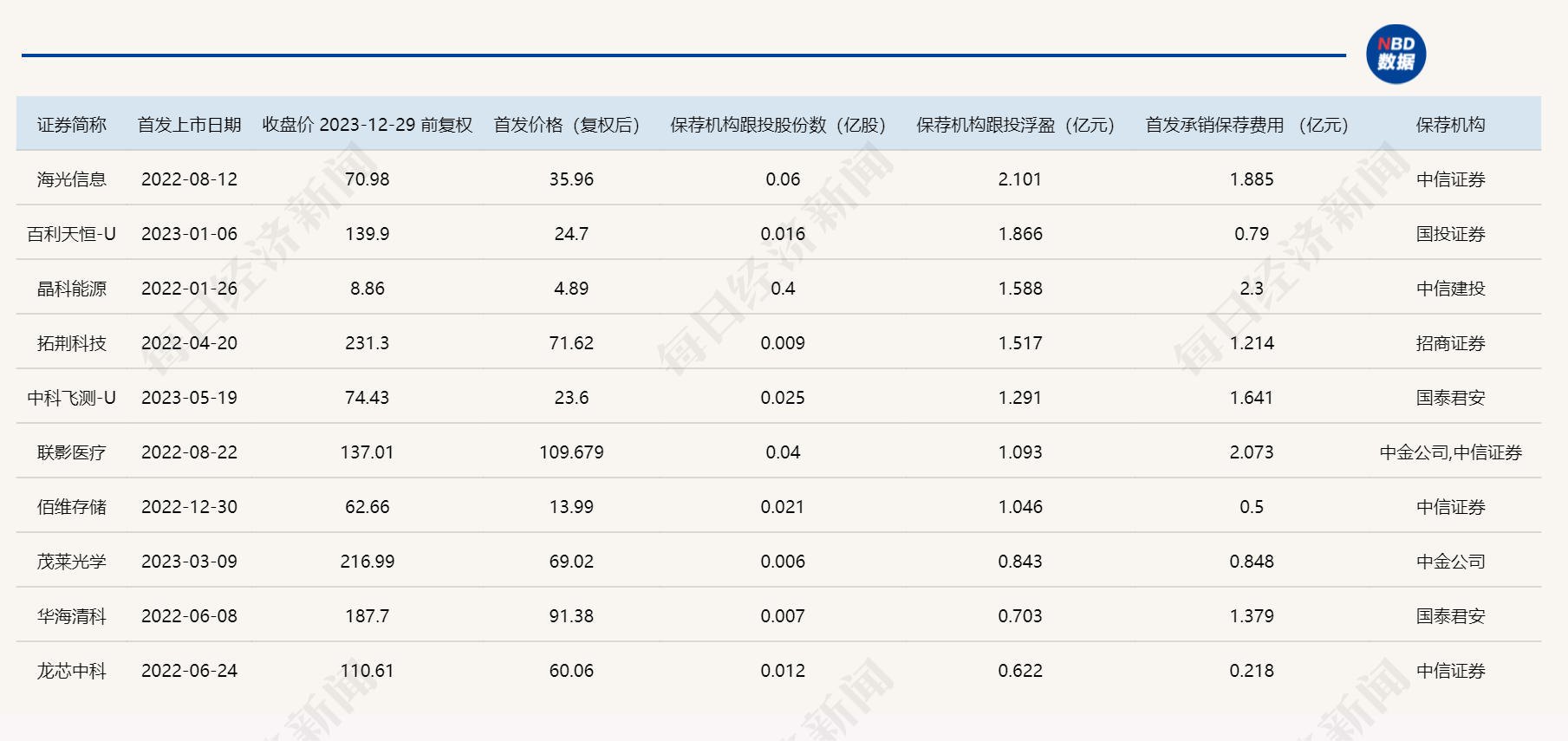Click listing date 2022-06-24
1568x741 pixels.
click(x=189, y=671)
